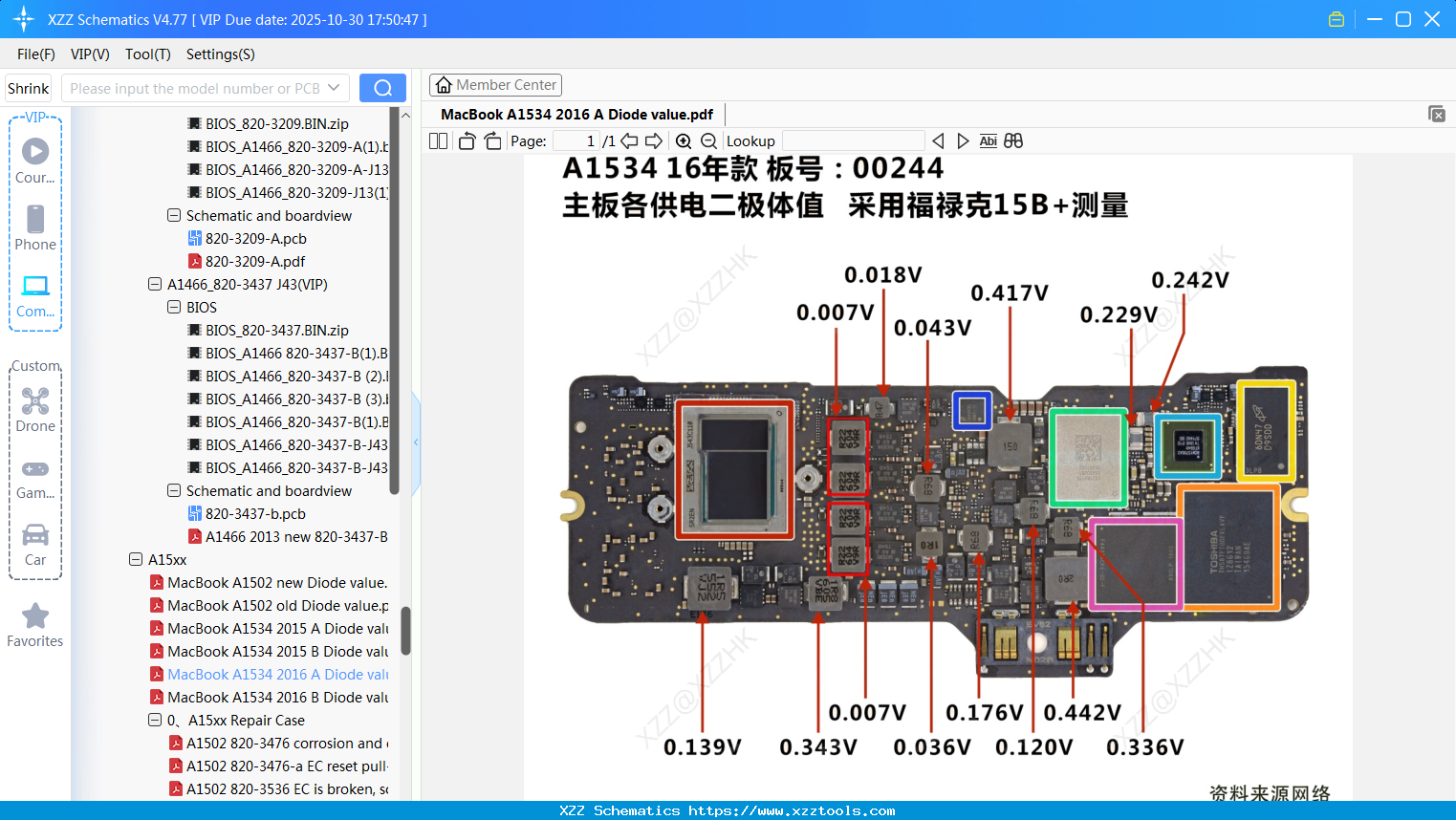Viewport: 1456px width, 820px height.
Task: Open A1502 820-3476 corrosion repair case
Action: 287,743
